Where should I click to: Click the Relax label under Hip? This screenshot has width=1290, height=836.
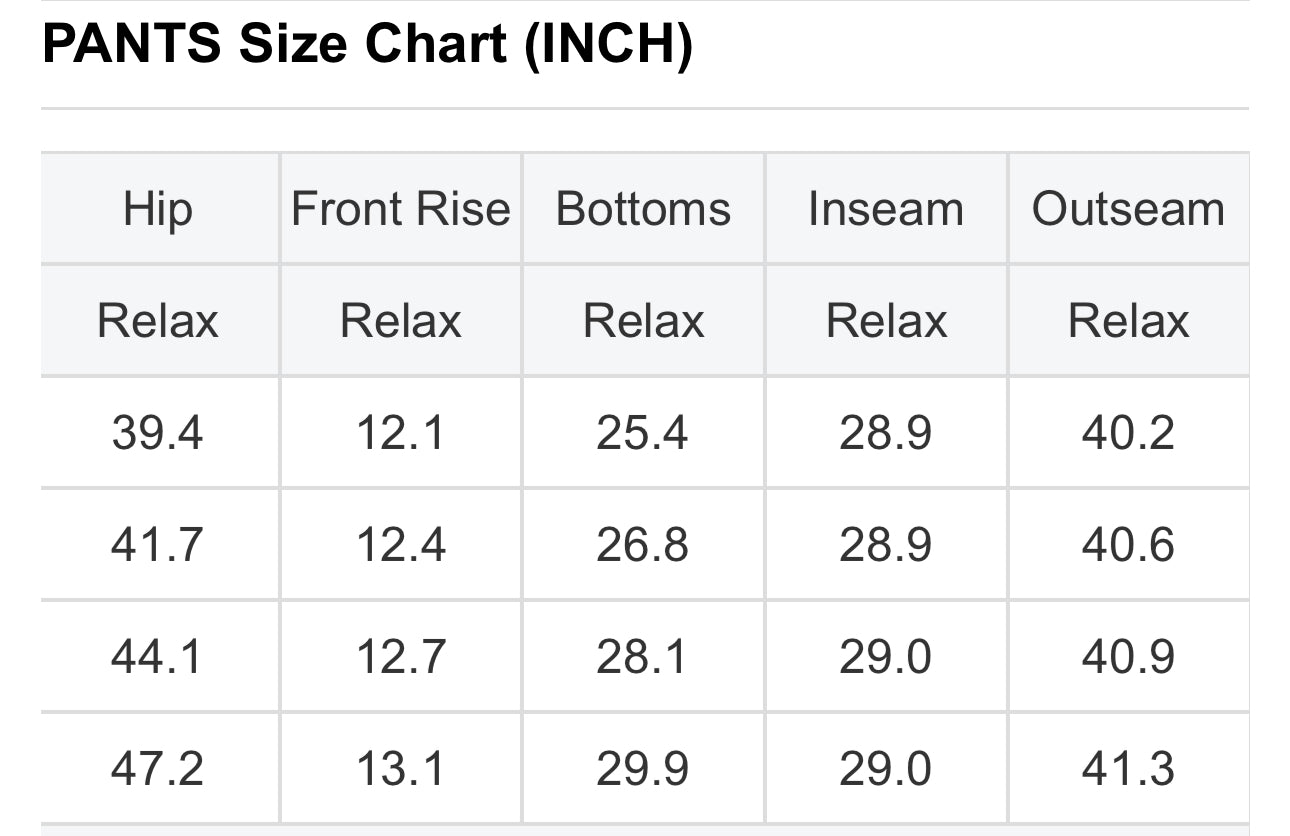coord(158,322)
